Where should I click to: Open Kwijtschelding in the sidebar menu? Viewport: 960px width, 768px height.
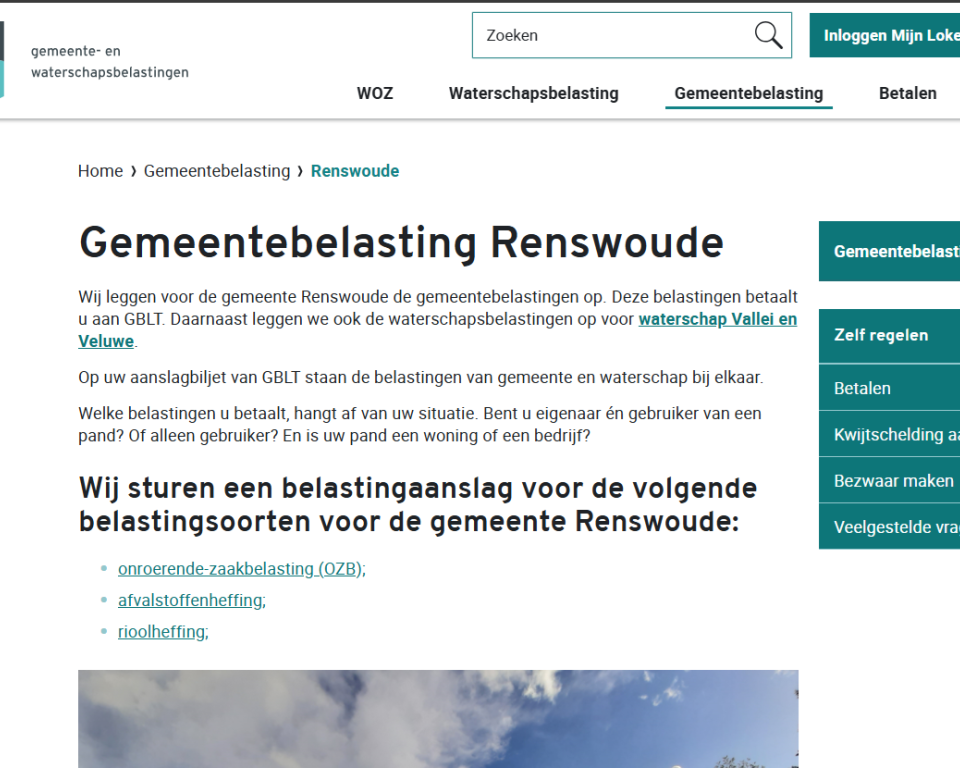(890, 435)
